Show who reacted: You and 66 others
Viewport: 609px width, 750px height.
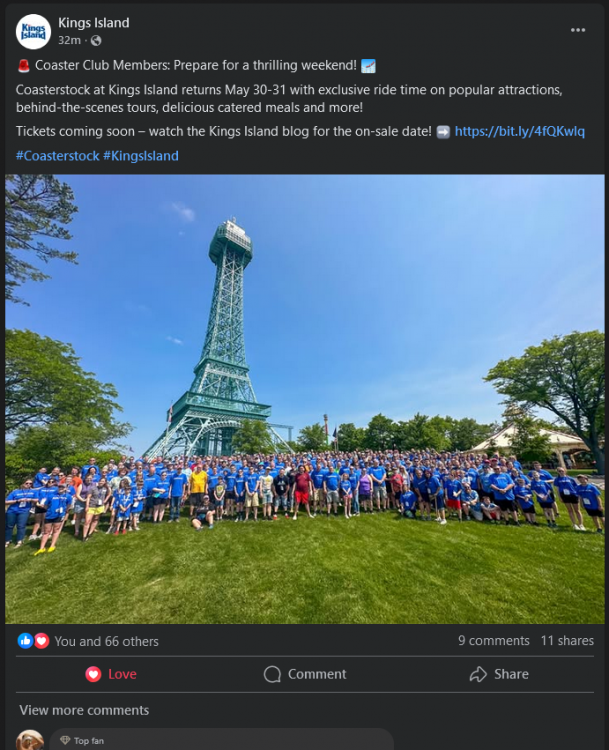(x=106, y=641)
